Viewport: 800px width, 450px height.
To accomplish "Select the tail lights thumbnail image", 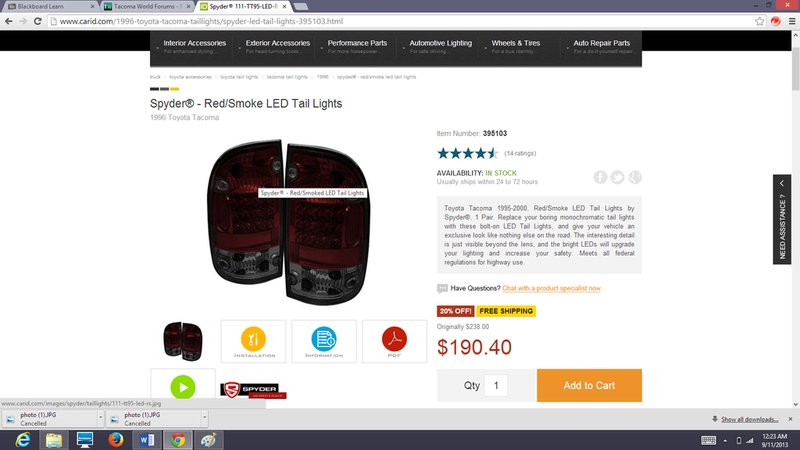I will coord(183,341).
